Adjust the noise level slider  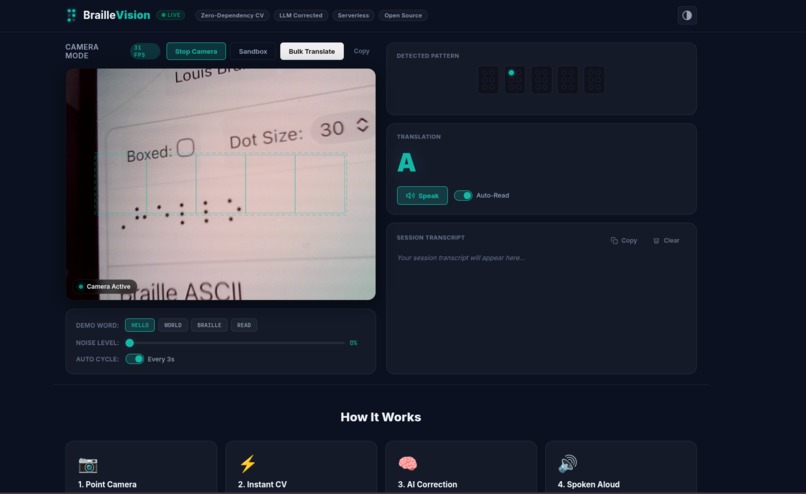[236, 343]
